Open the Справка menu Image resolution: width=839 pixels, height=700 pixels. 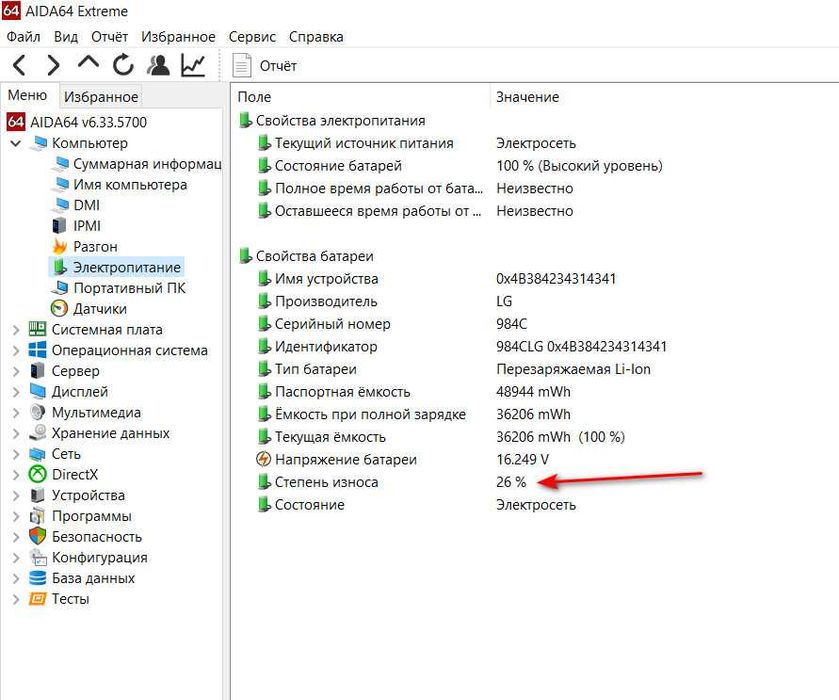click(x=316, y=36)
